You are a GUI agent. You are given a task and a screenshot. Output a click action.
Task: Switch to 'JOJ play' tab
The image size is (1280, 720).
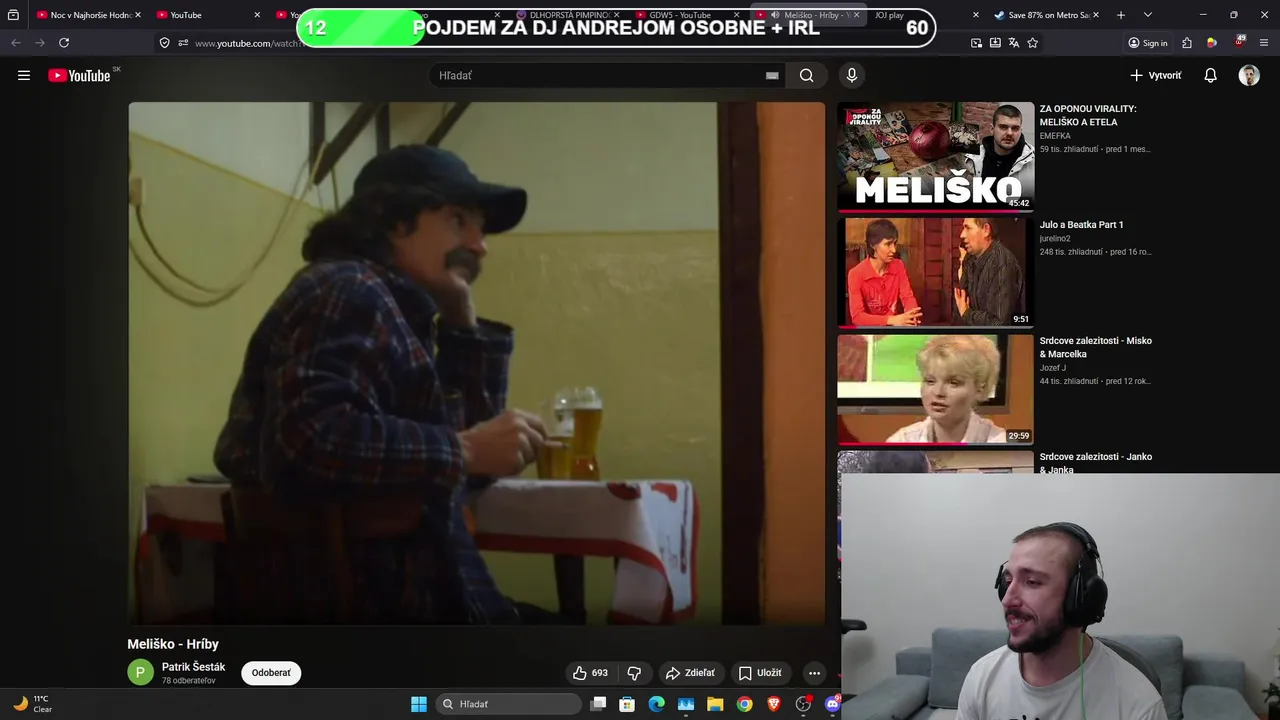pos(925,15)
